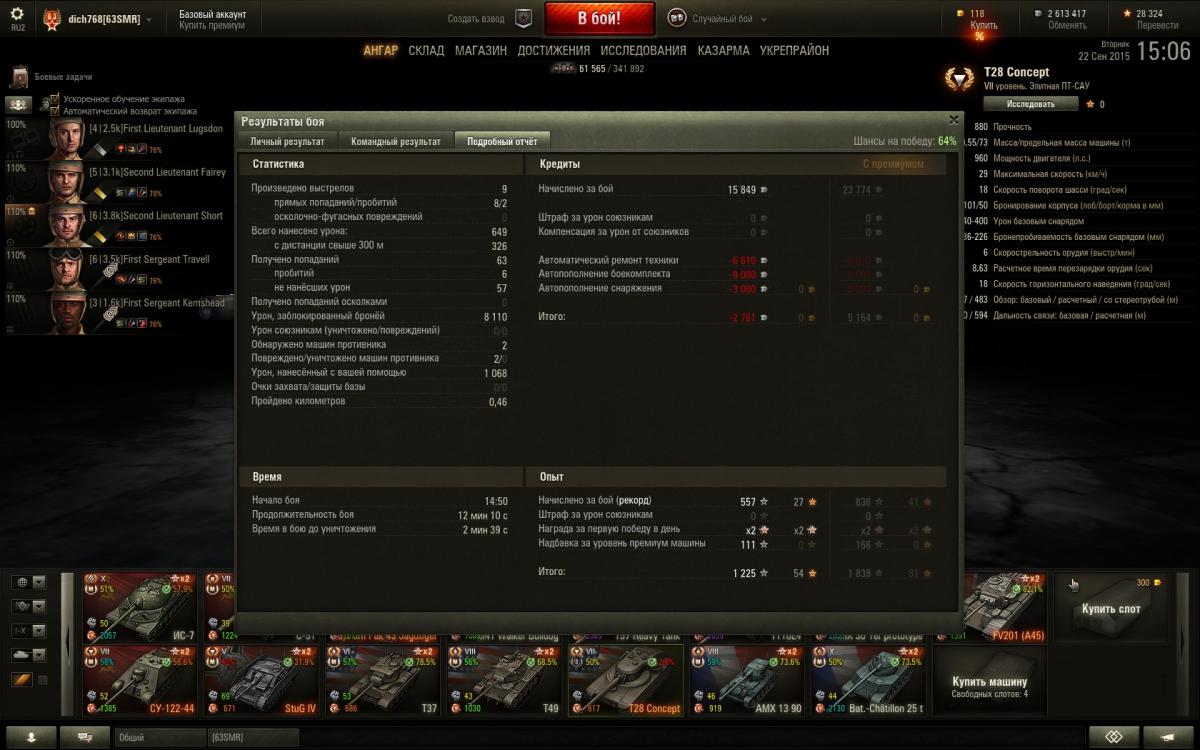This screenshot has height=750, width=1200.
Task: Switch to Подробный отчёт tab
Action: click(x=502, y=141)
